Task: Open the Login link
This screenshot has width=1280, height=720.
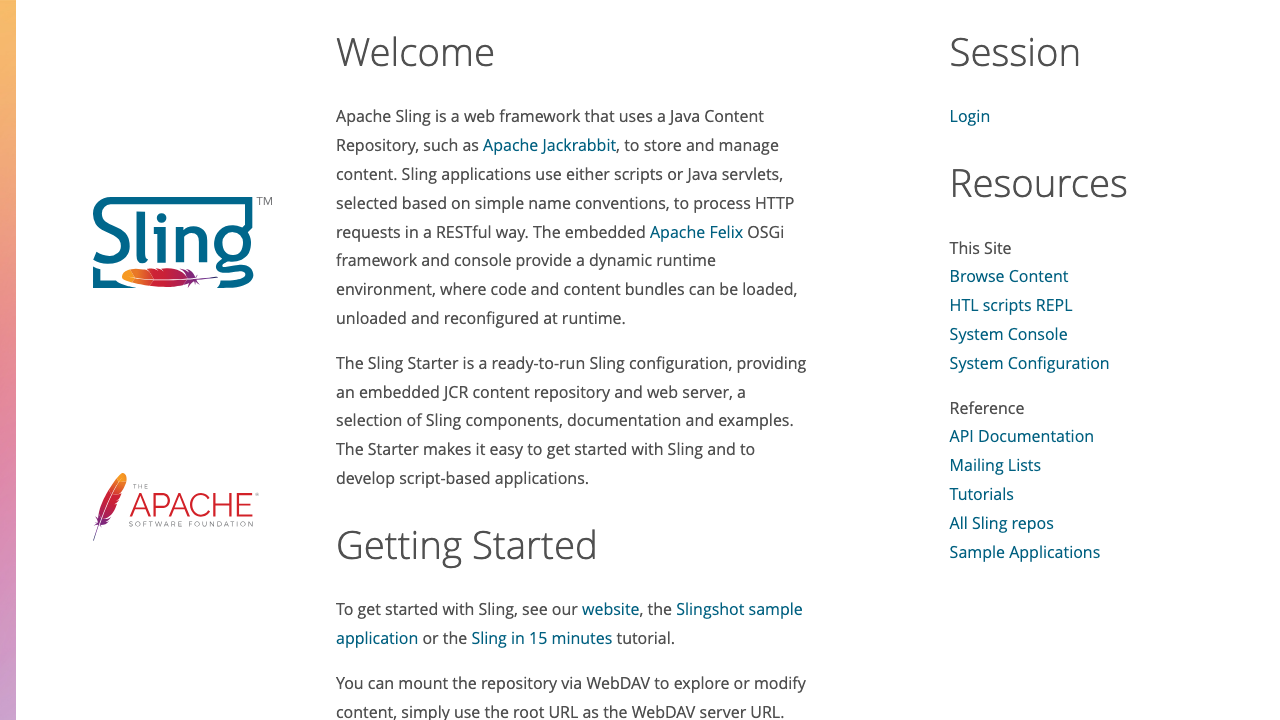Action: click(969, 116)
